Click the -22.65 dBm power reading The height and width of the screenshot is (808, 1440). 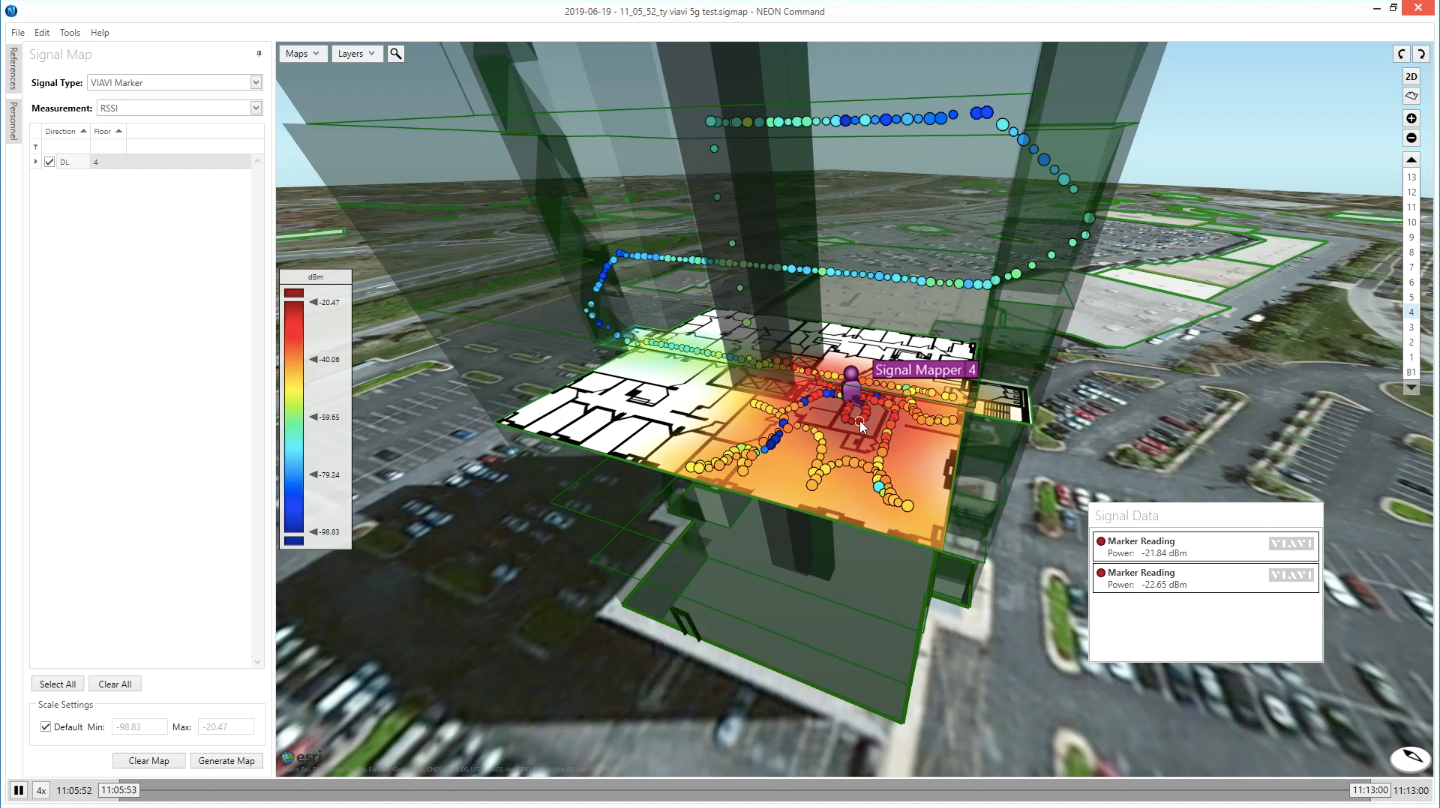[1164, 585]
